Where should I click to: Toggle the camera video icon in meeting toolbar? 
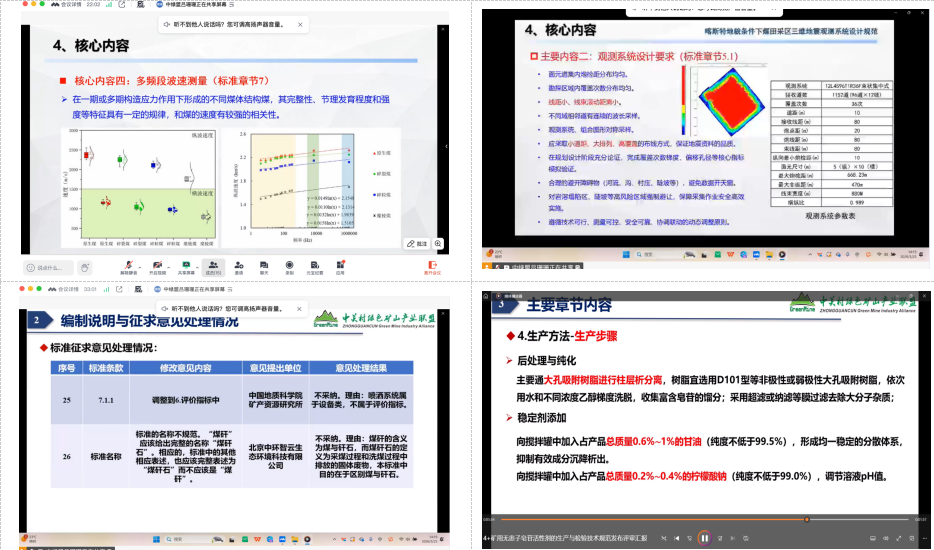tap(157, 267)
